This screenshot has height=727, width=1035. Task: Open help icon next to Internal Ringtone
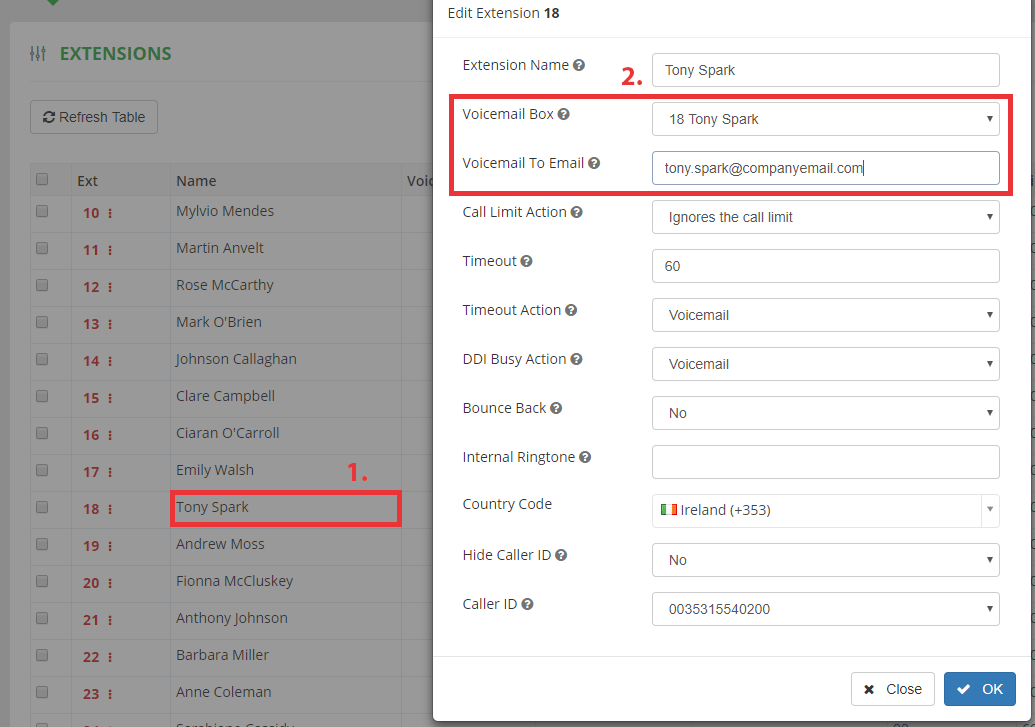(x=585, y=457)
